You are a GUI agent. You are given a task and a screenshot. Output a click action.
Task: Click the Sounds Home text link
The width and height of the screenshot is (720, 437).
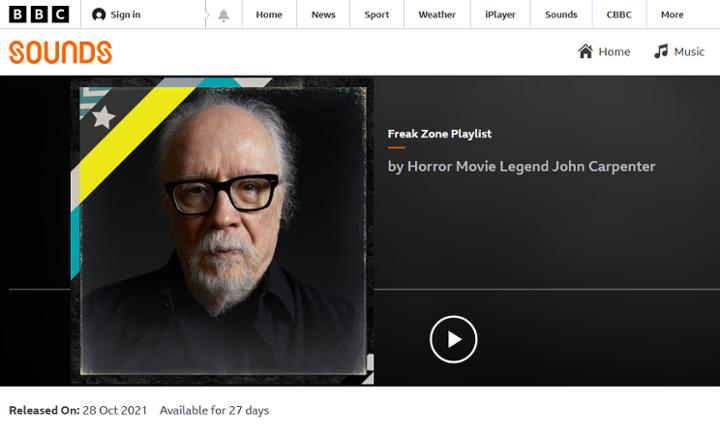(x=614, y=52)
